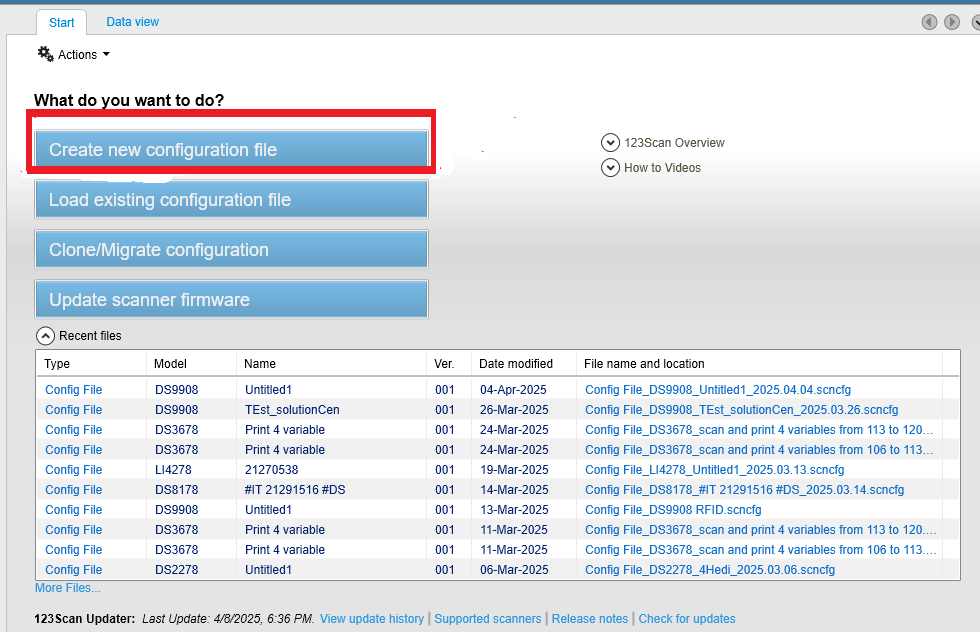Image resolution: width=980 pixels, height=632 pixels.
Task: Go to next tab with right arrow icon
Action: (952, 22)
